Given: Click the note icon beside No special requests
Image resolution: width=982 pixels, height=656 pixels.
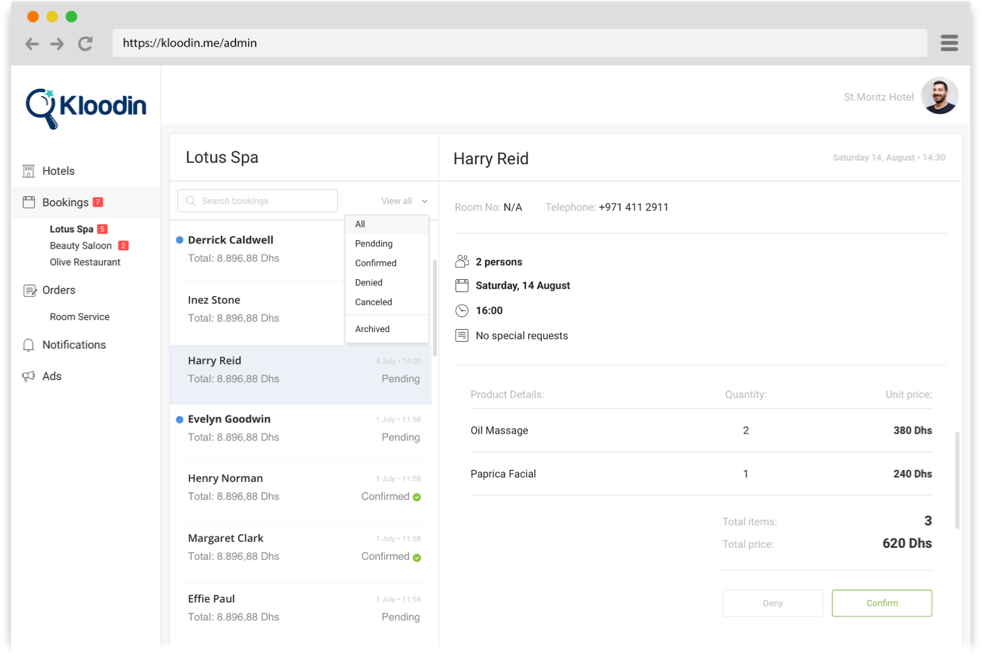Looking at the screenshot, I should pyautogui.click(x=462, y=336).
